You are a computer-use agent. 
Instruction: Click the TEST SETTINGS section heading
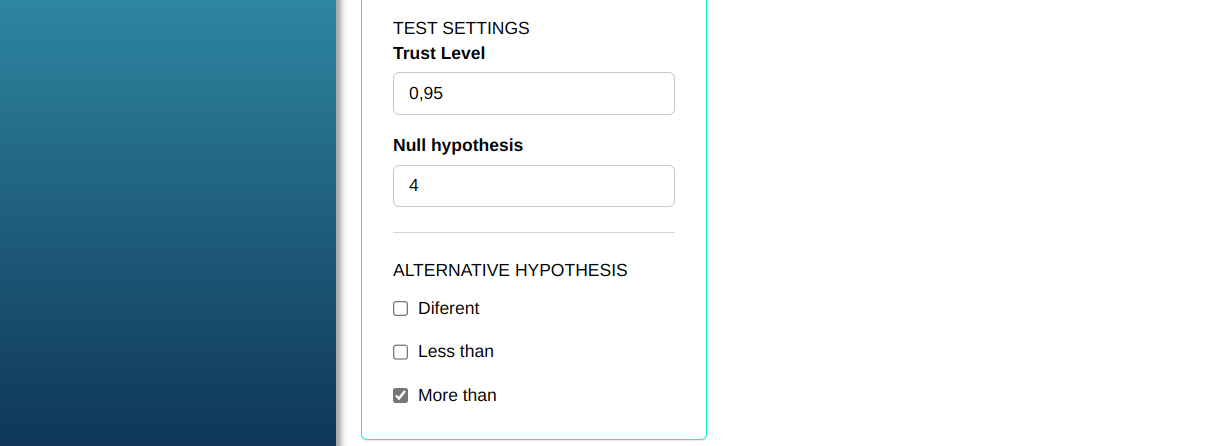[x=461, y=28]
